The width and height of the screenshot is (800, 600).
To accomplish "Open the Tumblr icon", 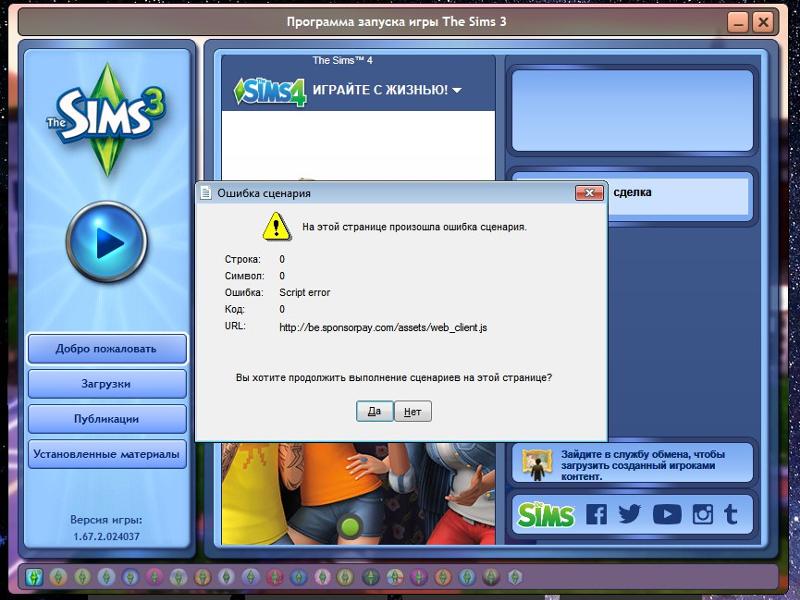I will 731,514.
